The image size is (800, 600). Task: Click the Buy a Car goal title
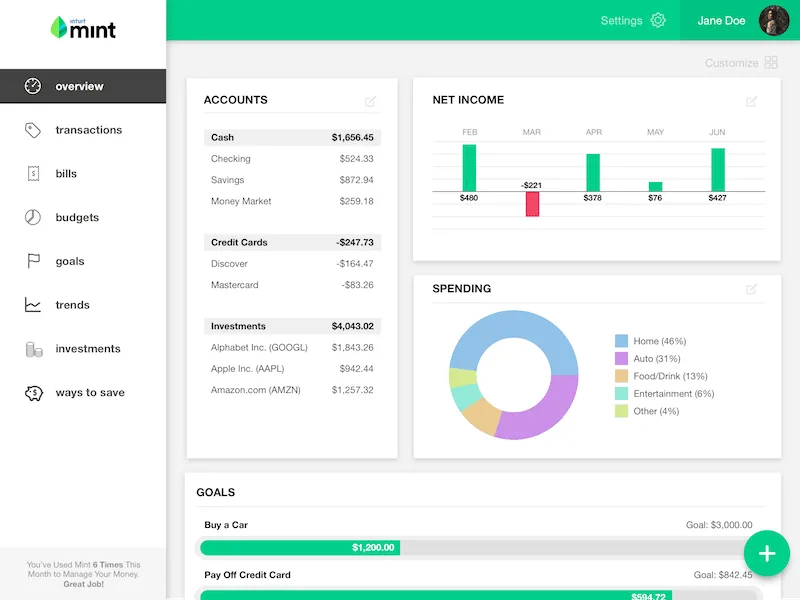point(226,525)
